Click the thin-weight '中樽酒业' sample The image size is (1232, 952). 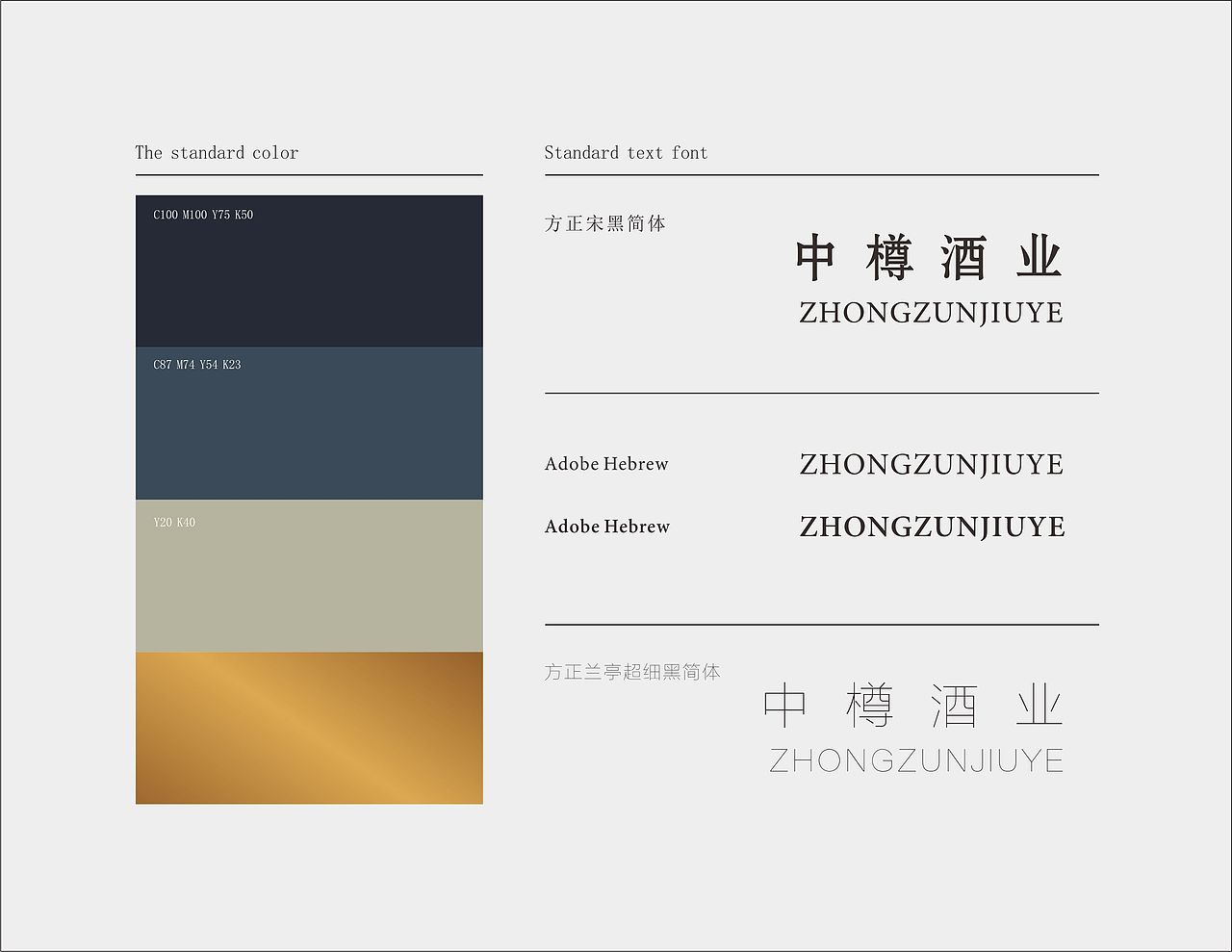(913, 706)
